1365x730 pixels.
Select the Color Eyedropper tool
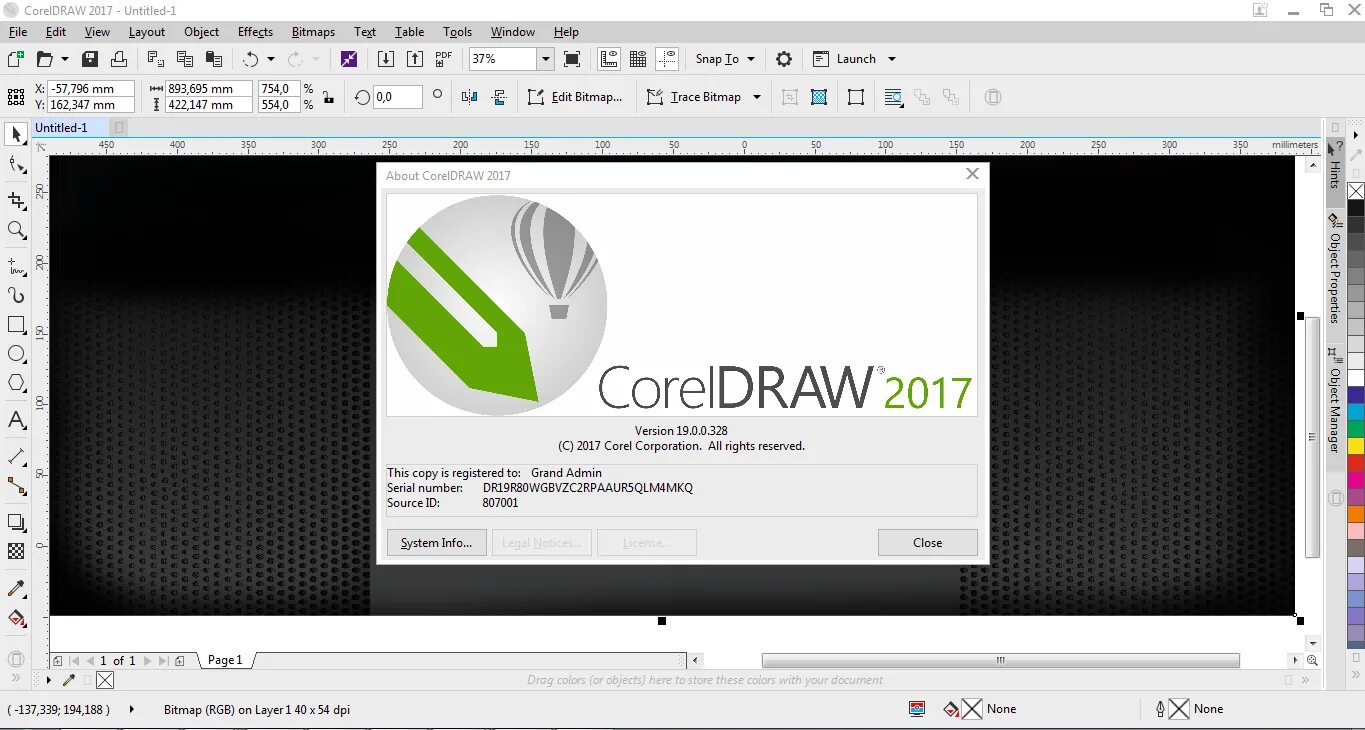coord(16,588)
